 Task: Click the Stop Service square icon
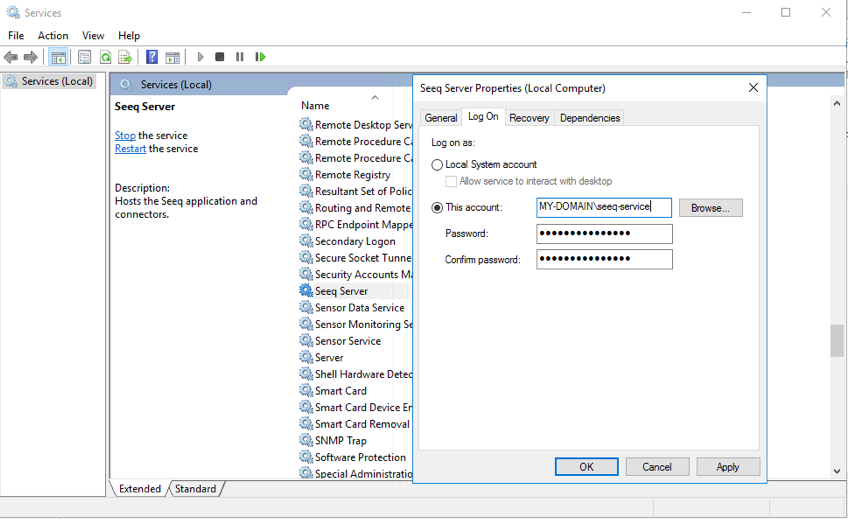click(220, 57)
